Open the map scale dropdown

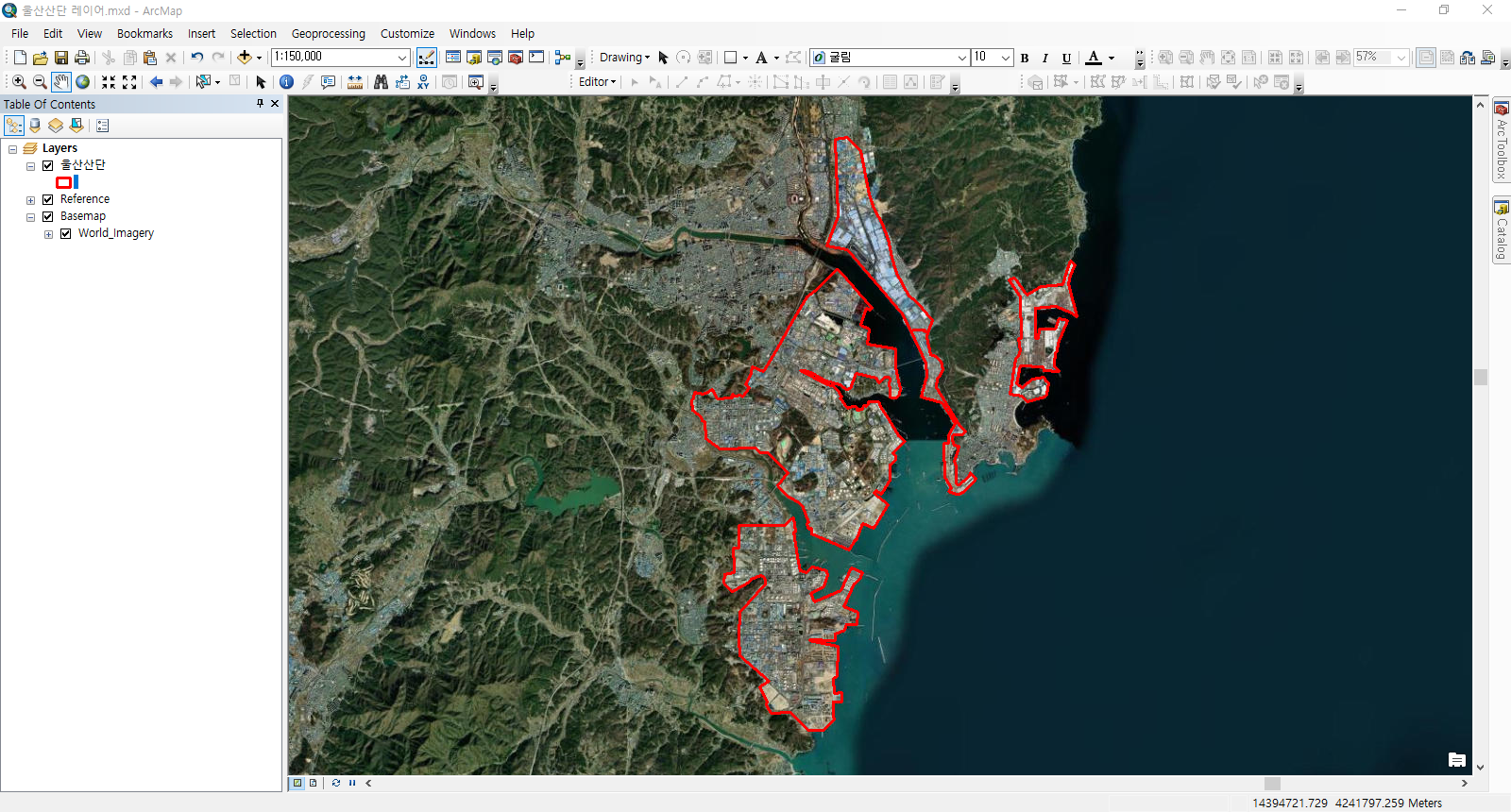pyautogui.click(x=402, y=58)
